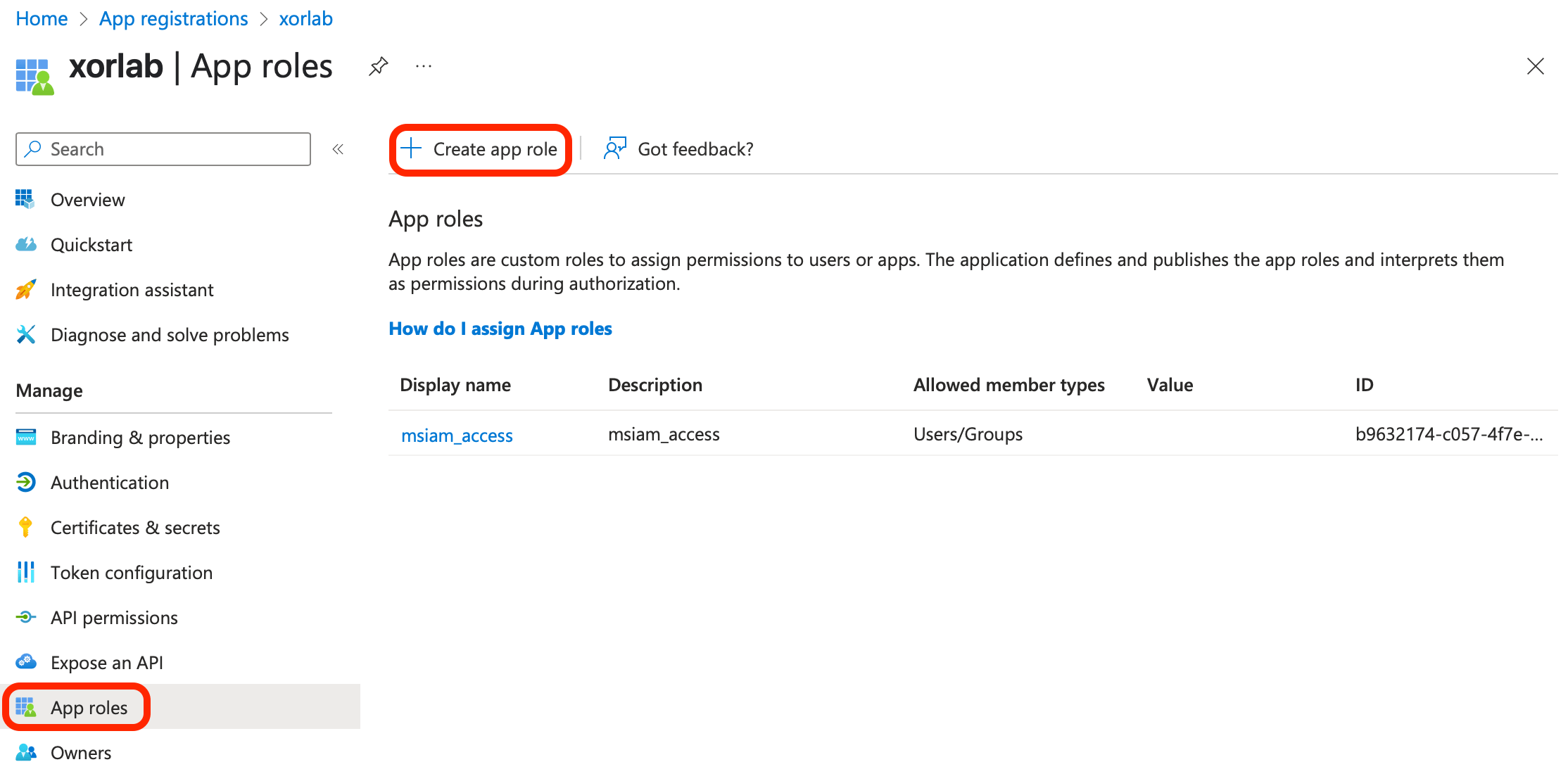The width and height of the screenshot is (1568, 781).
Task: Click the App roles sidebar icon
Action: tap(25, 707)
